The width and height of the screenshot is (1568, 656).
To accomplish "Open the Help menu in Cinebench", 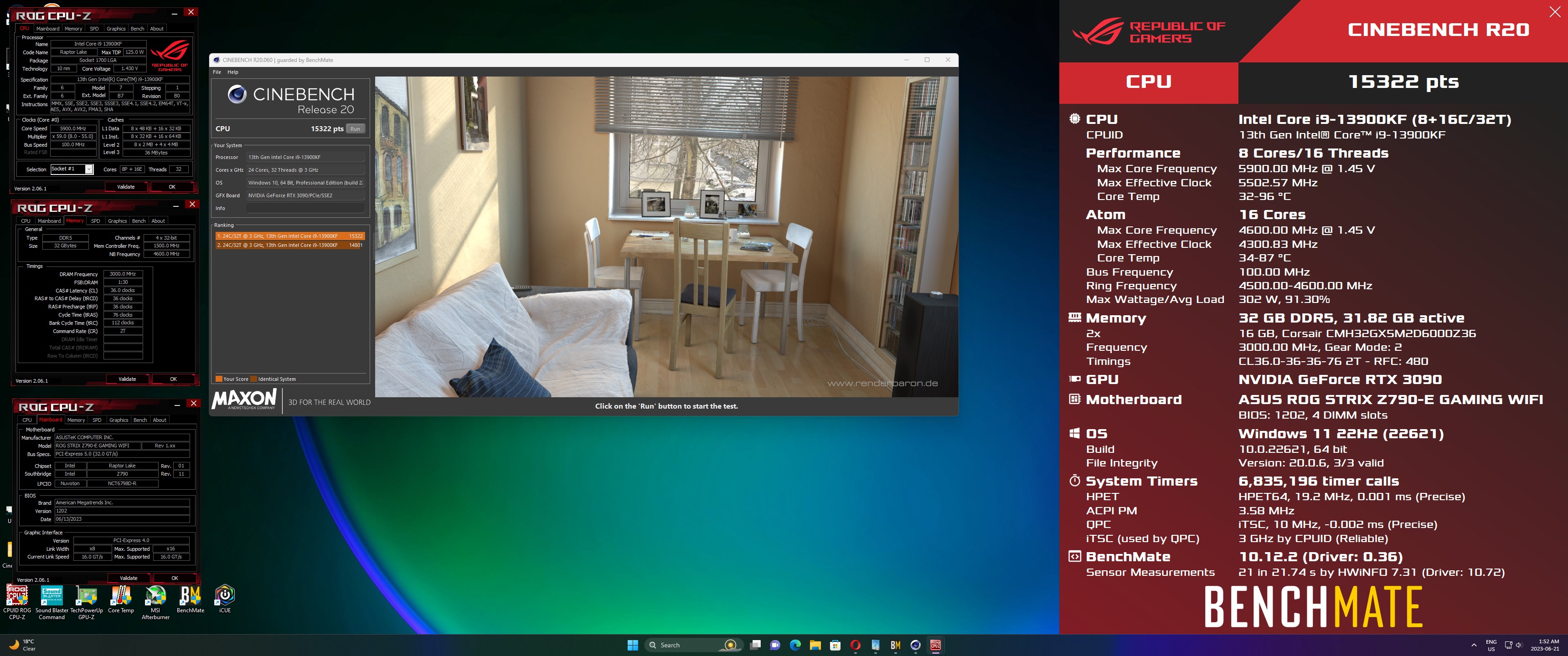I will pos(232,72).
